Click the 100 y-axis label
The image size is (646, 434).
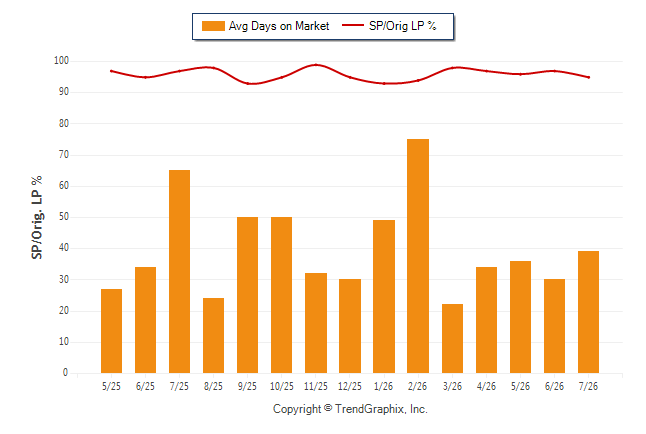click(61, 61)
